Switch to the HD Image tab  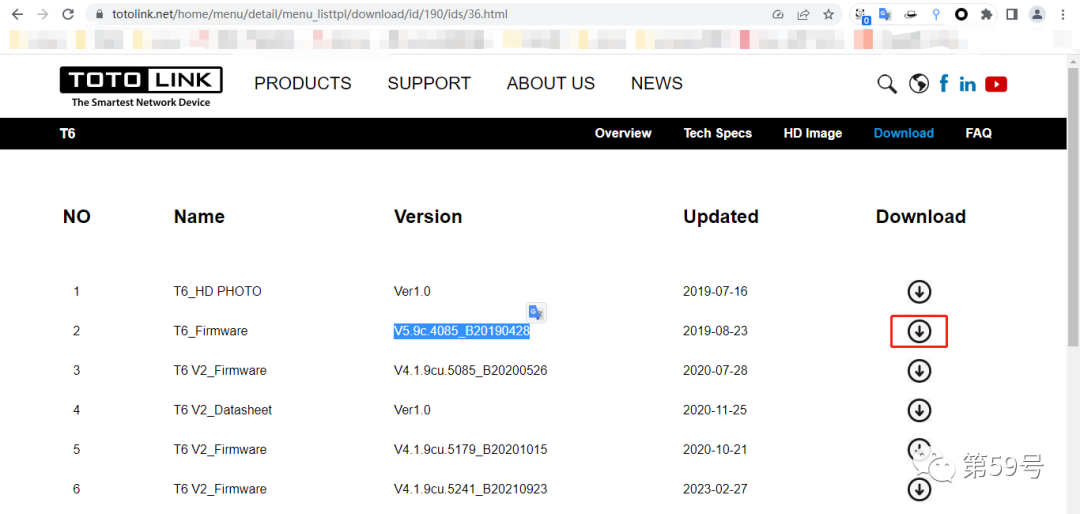click(812, 134)
